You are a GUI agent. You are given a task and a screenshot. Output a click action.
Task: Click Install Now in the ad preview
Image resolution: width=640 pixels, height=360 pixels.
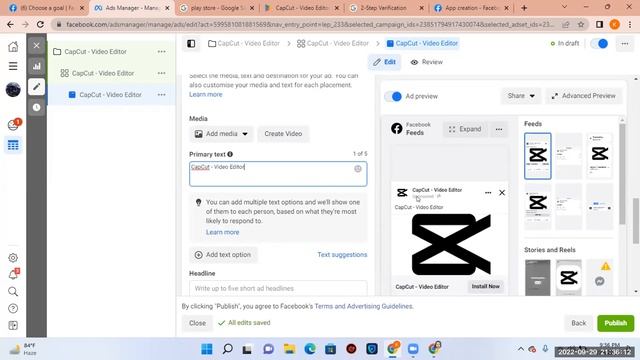(x=485, y=287)
